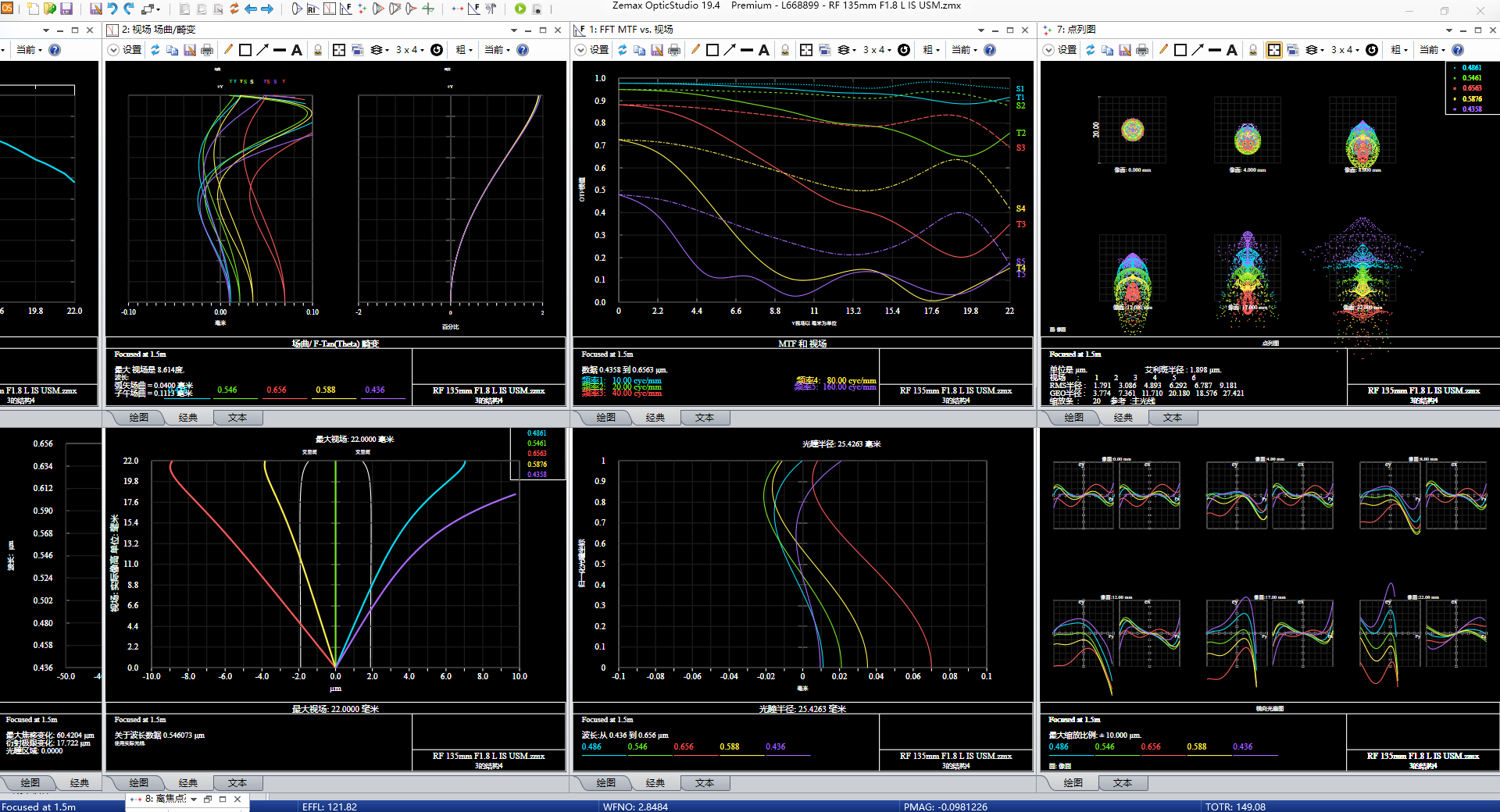Toggle overlay window icon in spot diagram toolbar
The image size is (1500, 812).
point(1293,49)
